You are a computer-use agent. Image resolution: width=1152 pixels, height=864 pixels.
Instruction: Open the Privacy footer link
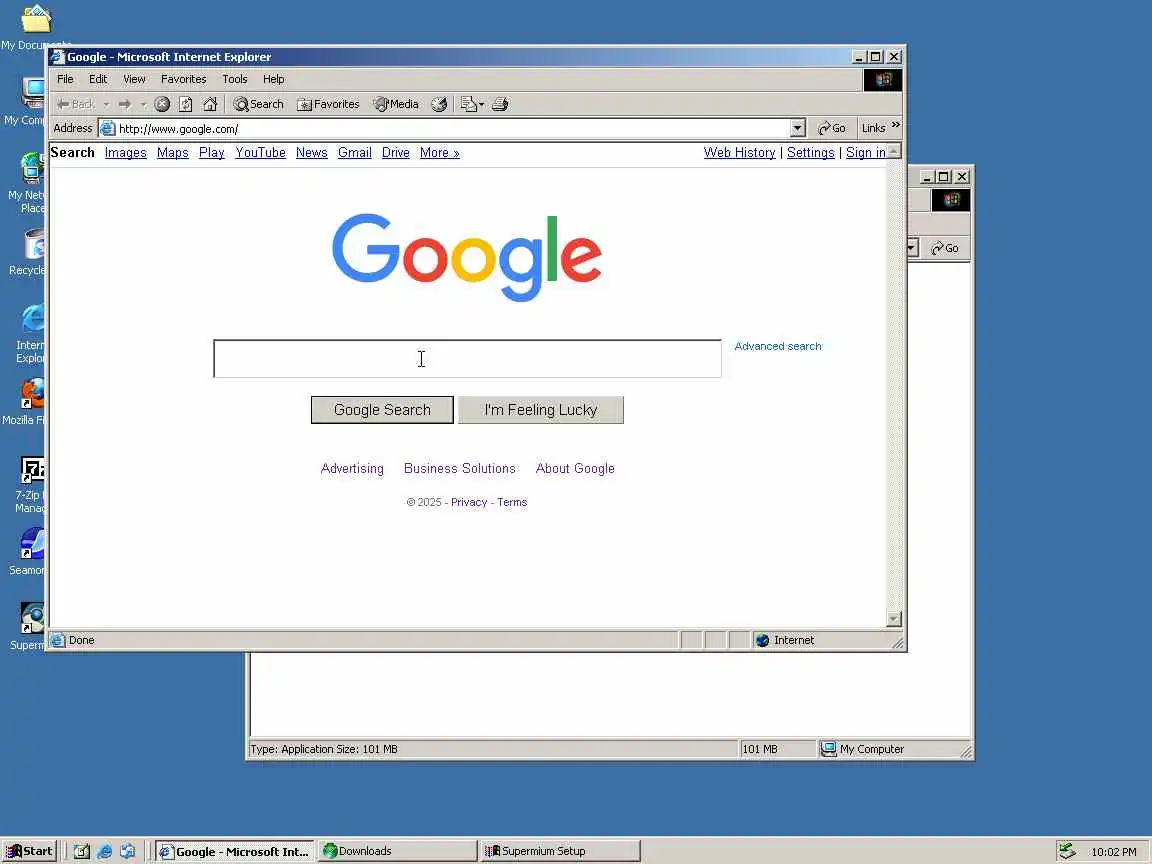pos(469,503)
